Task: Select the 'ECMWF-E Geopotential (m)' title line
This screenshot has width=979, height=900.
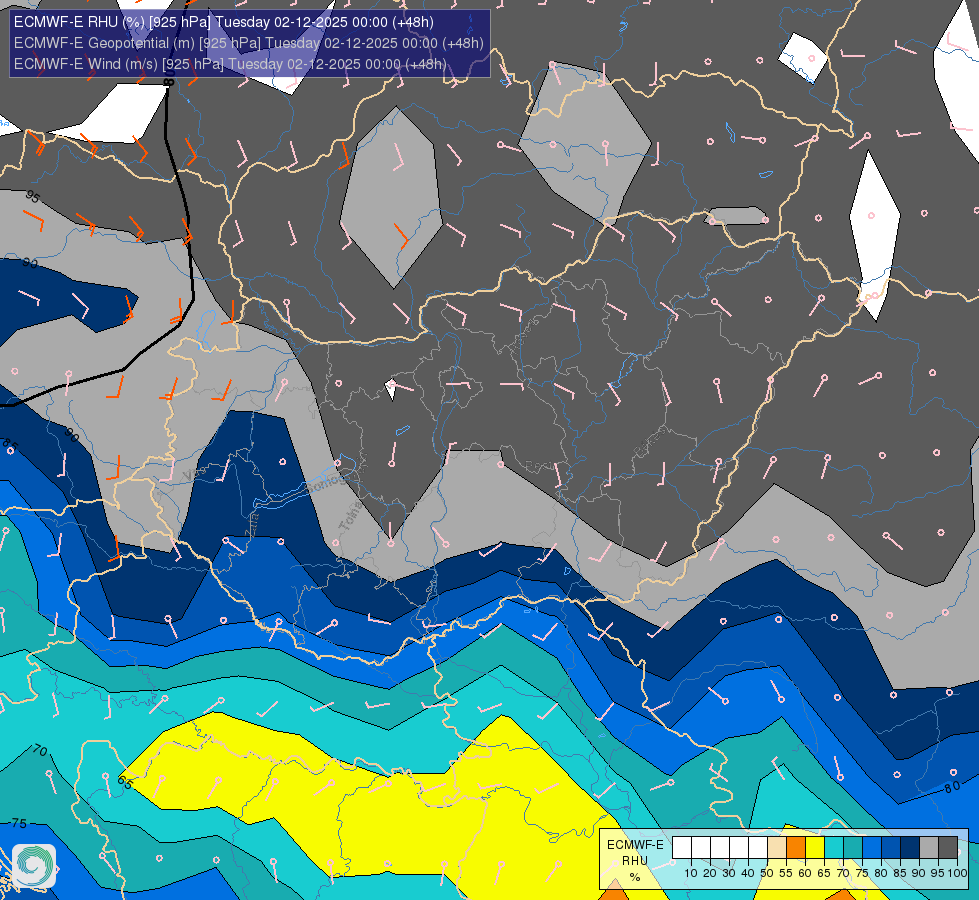Action: (x=248, y=43)
